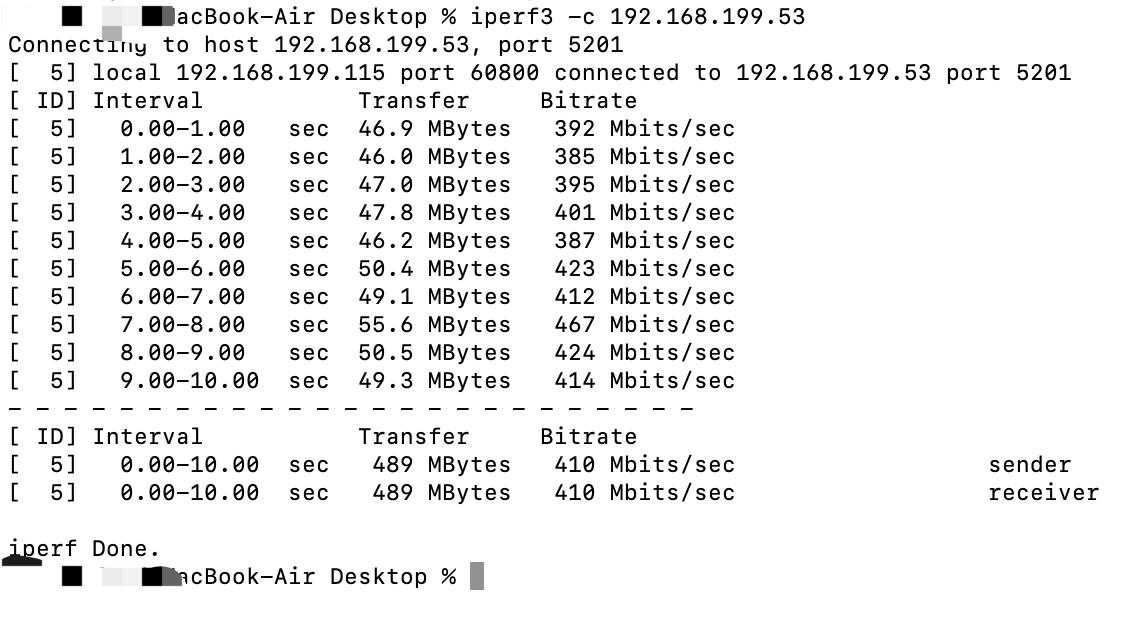
Task: Click port 60800 in the connection line
Action: (505, 73)
